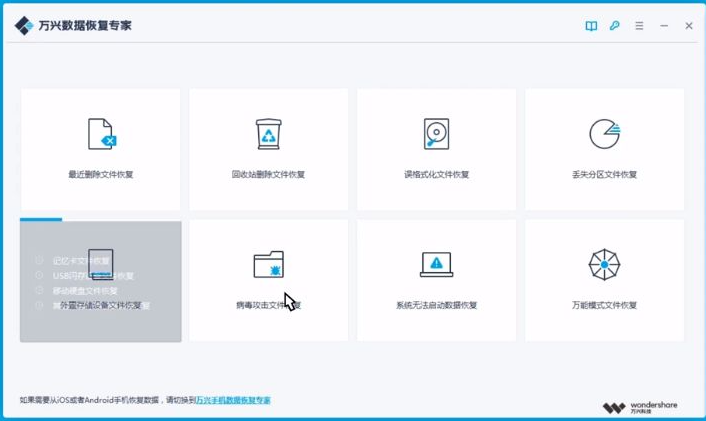Choose the 系统无法启动数据恢复 label
Image resolution: width=706 pixels, height=421 pixels.
436,305
